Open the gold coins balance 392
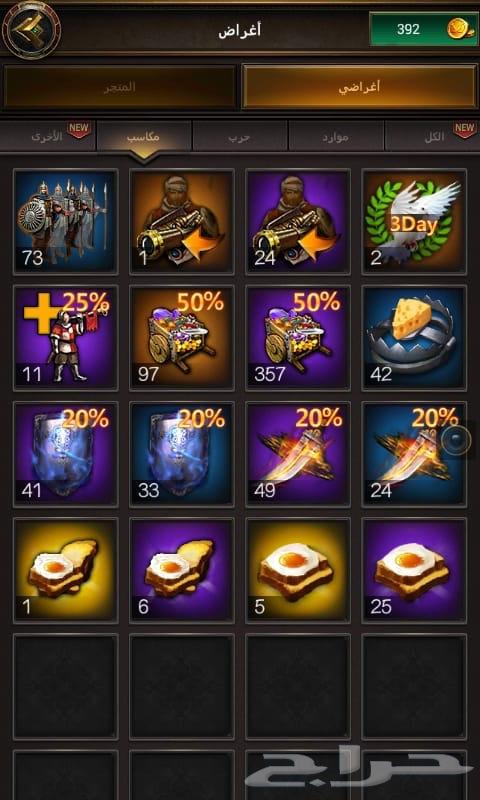Image resolution: width=480 pixels, height=800 pixels. (x=424, y=29)
